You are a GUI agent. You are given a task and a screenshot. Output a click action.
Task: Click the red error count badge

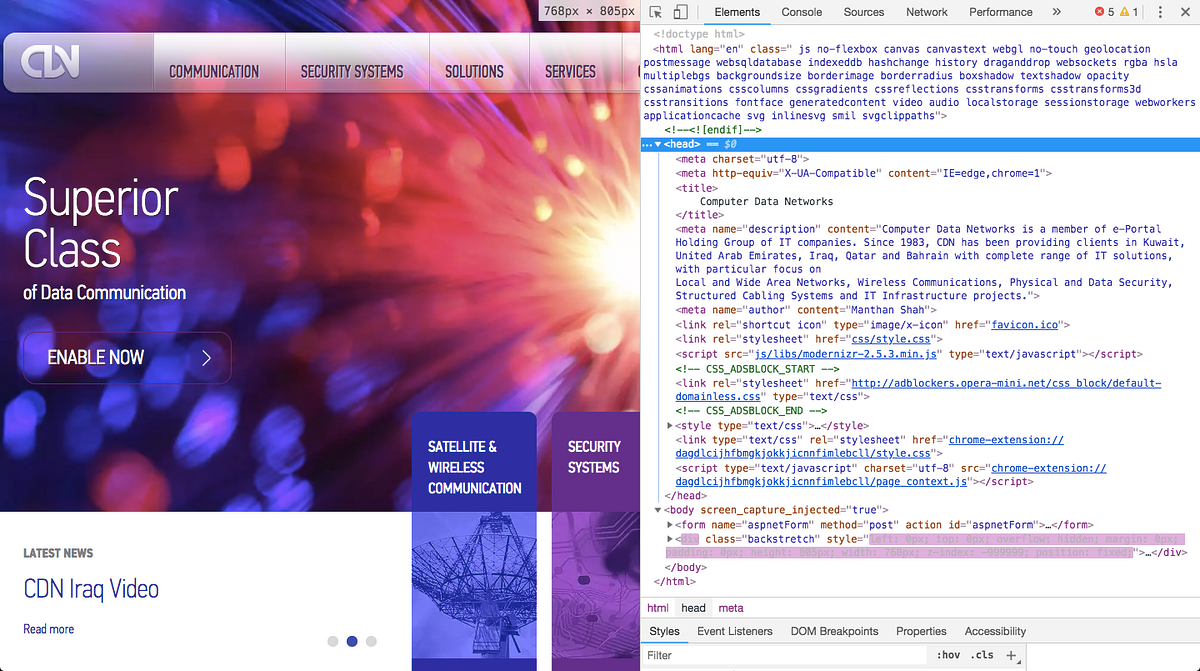1102,12
